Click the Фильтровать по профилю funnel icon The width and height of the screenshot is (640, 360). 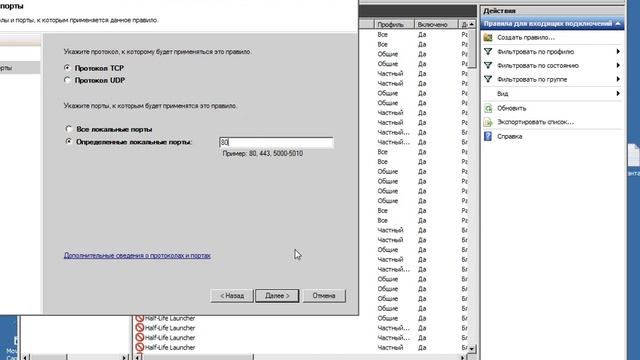488,51
